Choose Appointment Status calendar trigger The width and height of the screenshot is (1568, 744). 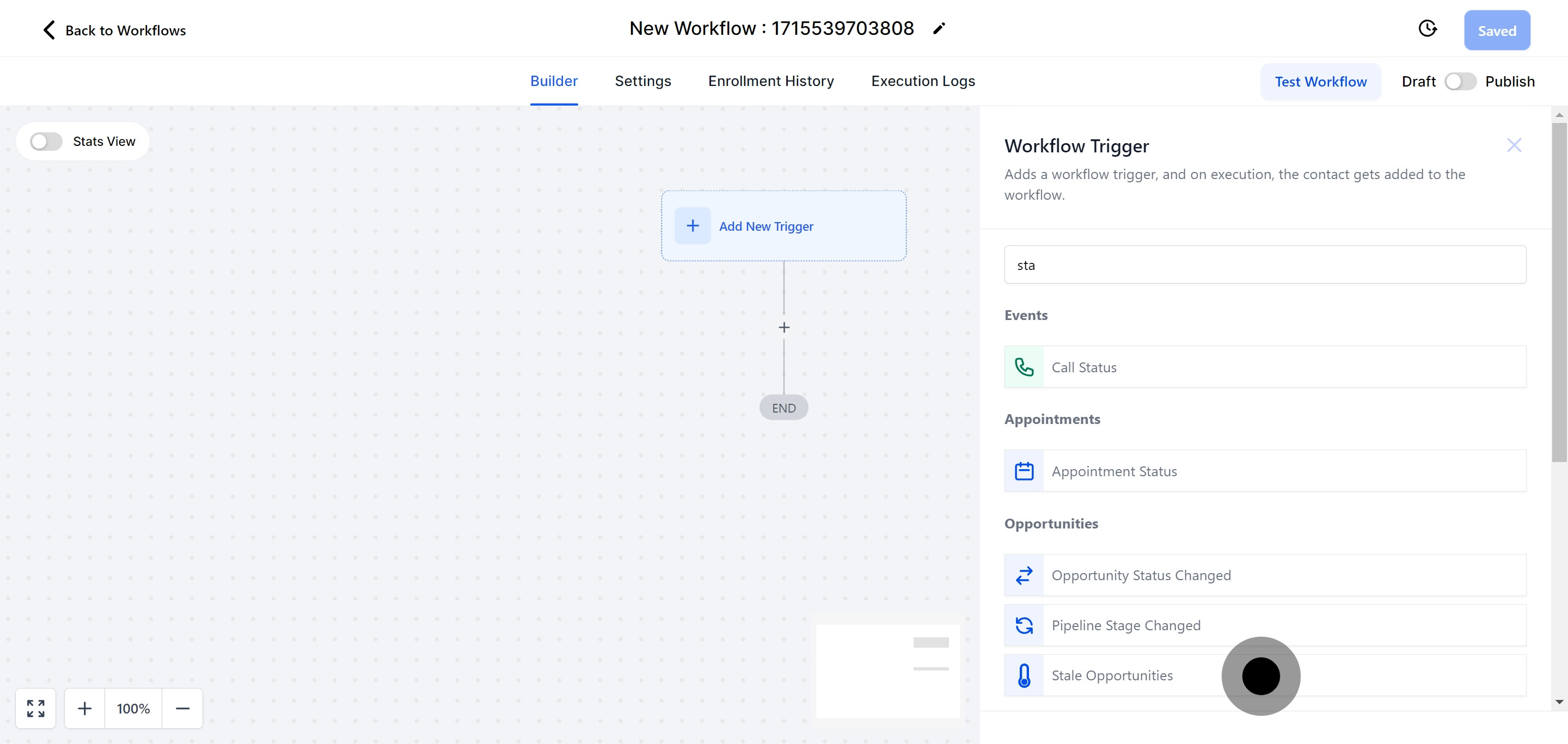tap(1265, 471)
